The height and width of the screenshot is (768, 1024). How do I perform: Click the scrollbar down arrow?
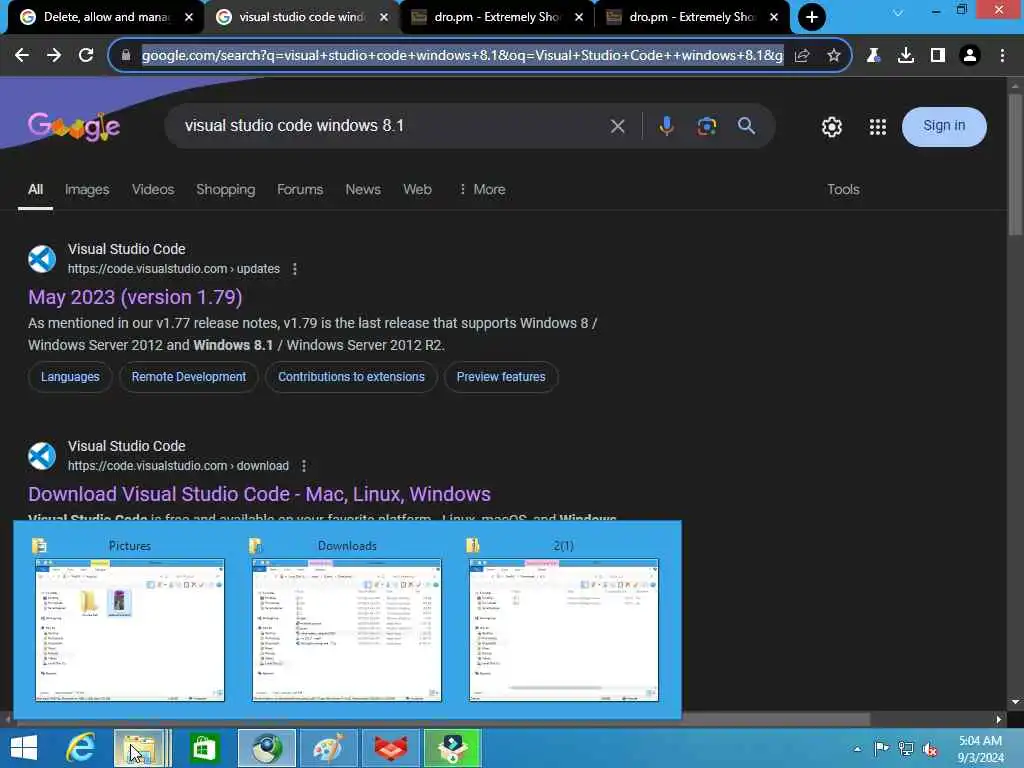[x=1015, y=702]
